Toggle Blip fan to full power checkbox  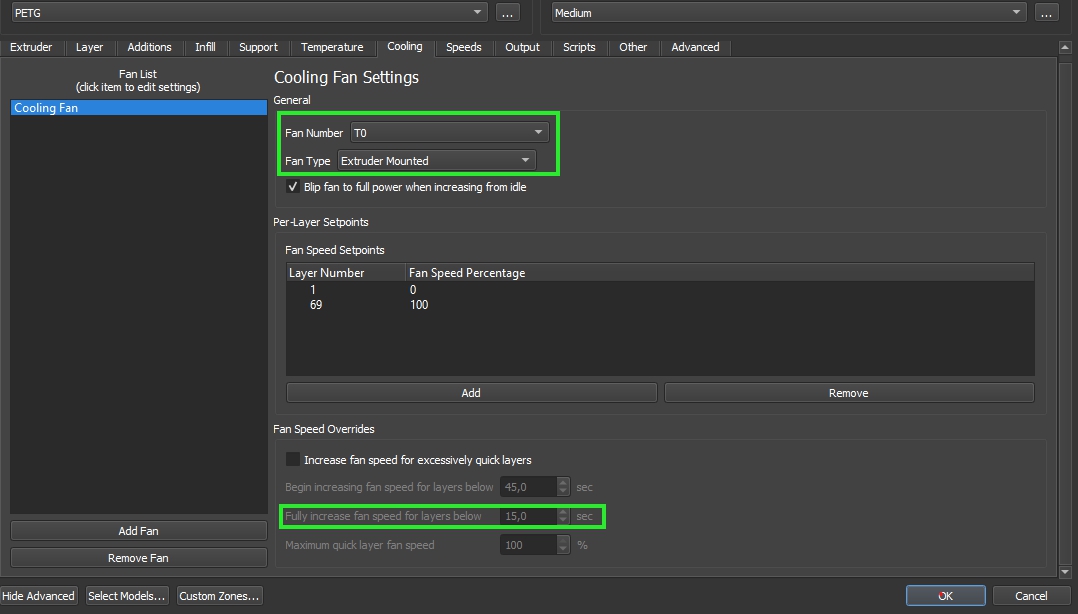coord(293,187)
